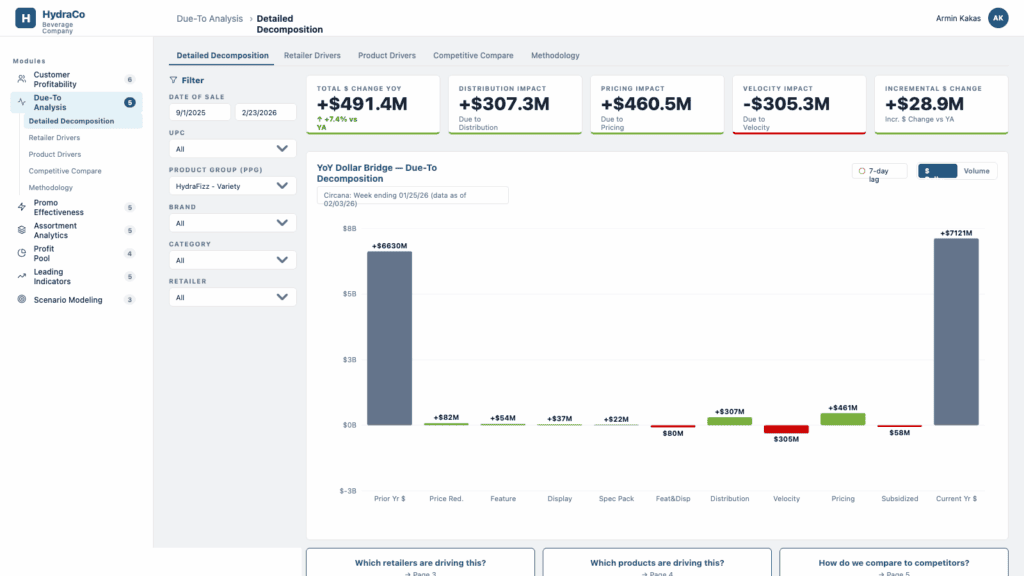The image size is (1024, 576).
Task: Click the Customer Profitability people icon
Action: [x=22, y=80]
